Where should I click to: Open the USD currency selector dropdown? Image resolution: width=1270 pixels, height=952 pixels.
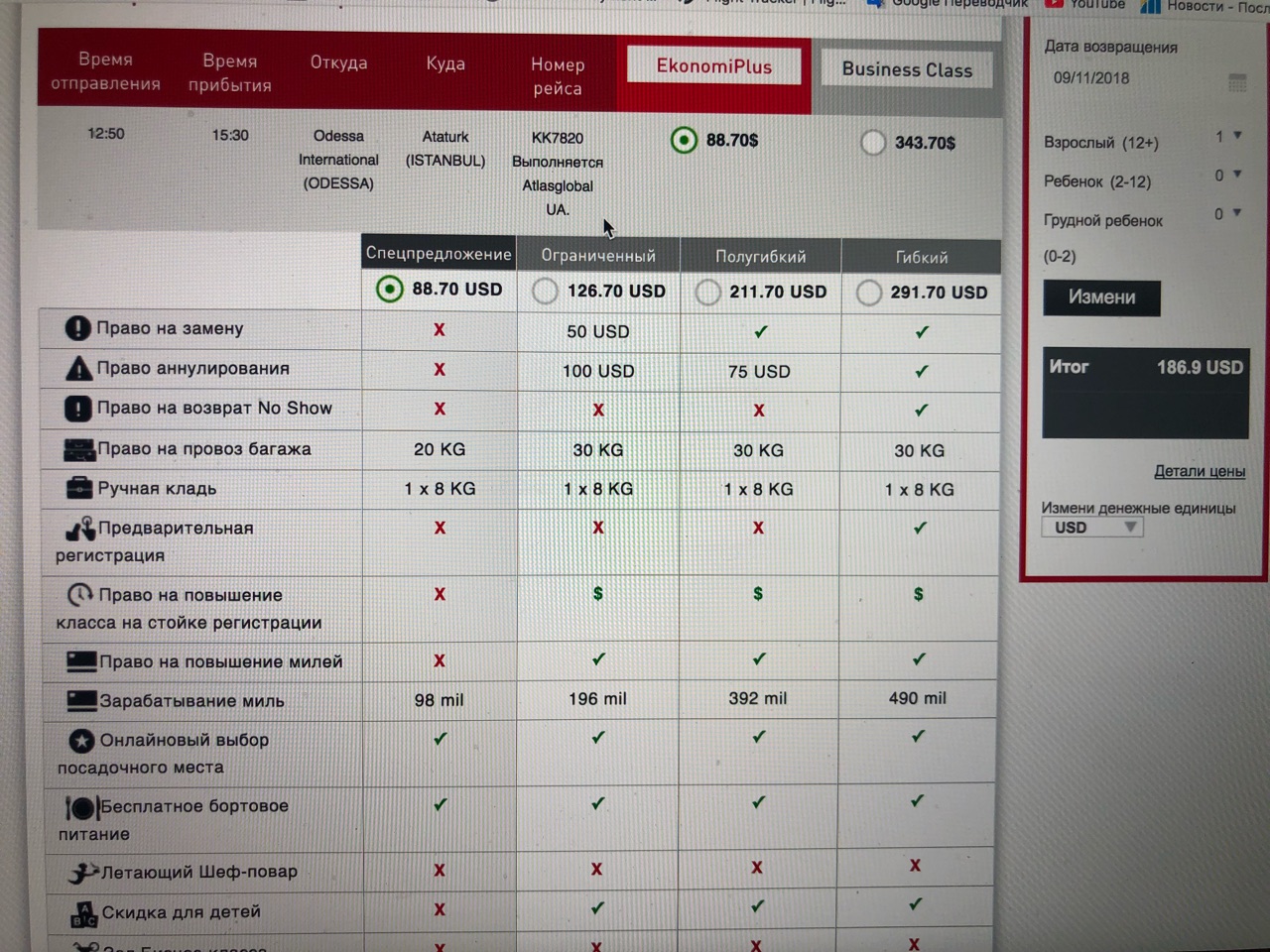(x=1091, y=528)
